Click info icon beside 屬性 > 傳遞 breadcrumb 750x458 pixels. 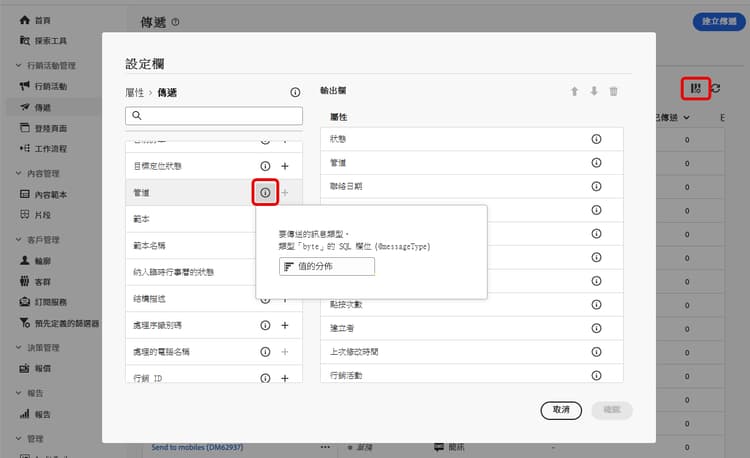pyautogui.click(x=295, y=92)
